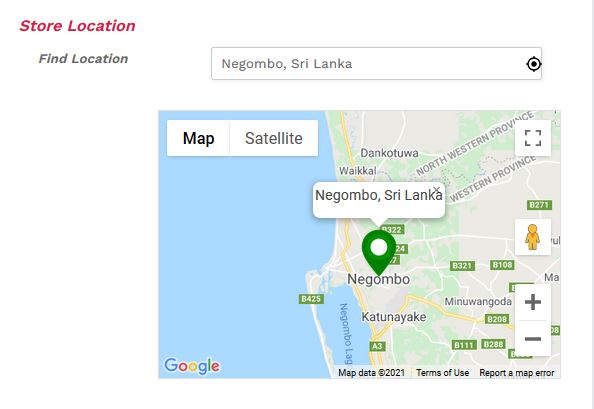Open the Terms of Use link
The height and width of the screenshot is (409, 594).
click(442, 373)
